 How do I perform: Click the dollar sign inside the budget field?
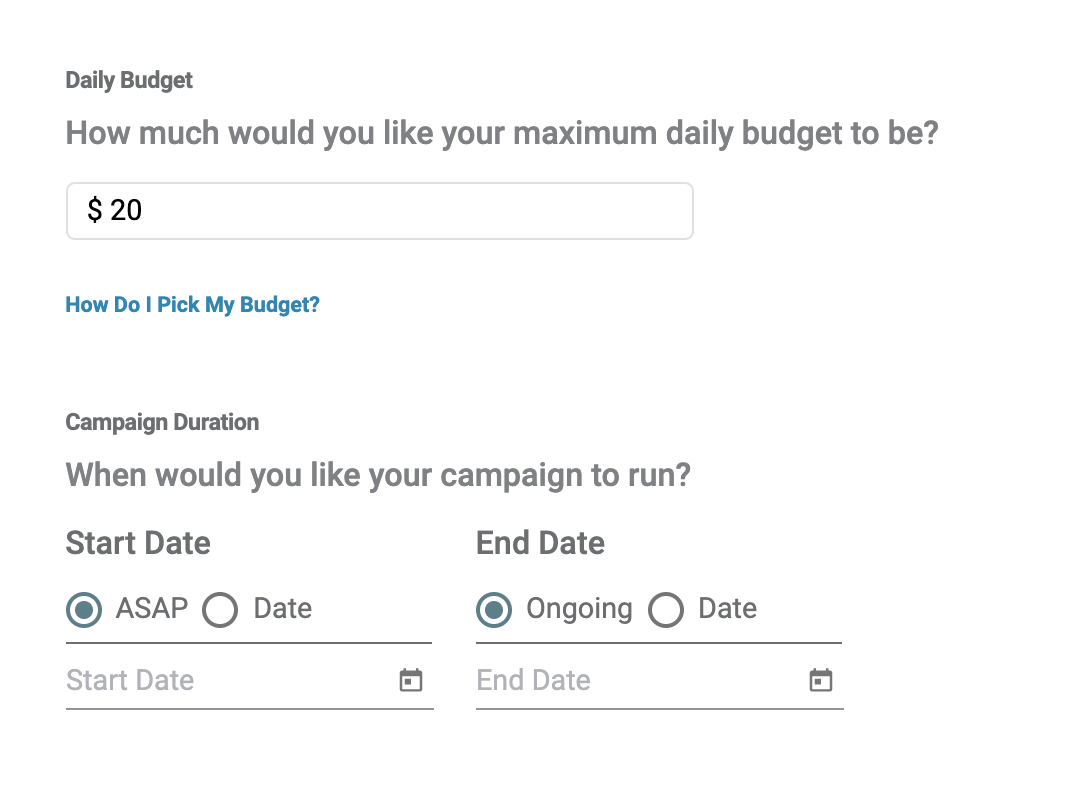[94, 209]
